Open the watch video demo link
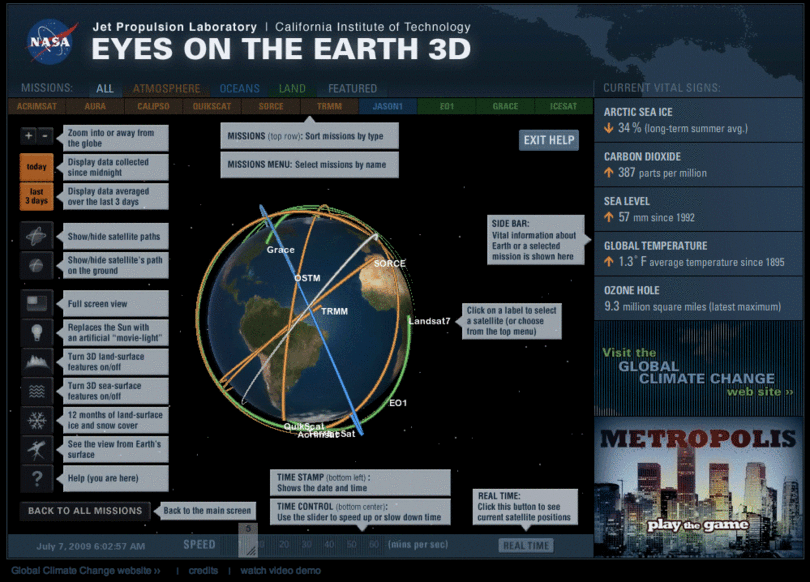Viewport: 810px width, 582px height. coord(281,571)
